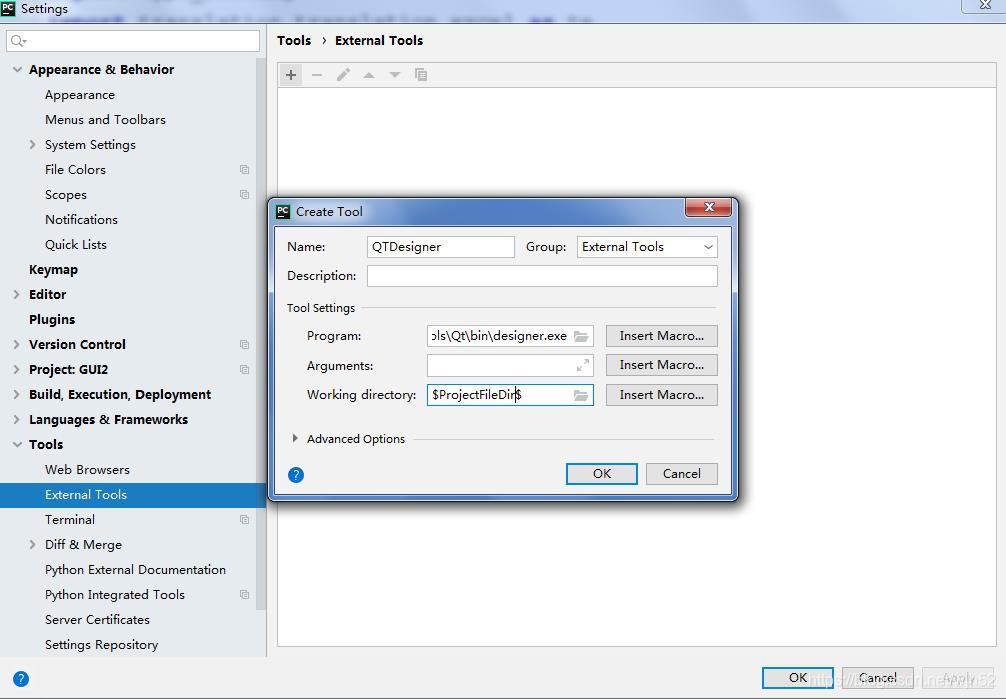Focus the Name field containing QTDesigner
The height and width of the screenshot is (699, 1006).
pos(441,247)
